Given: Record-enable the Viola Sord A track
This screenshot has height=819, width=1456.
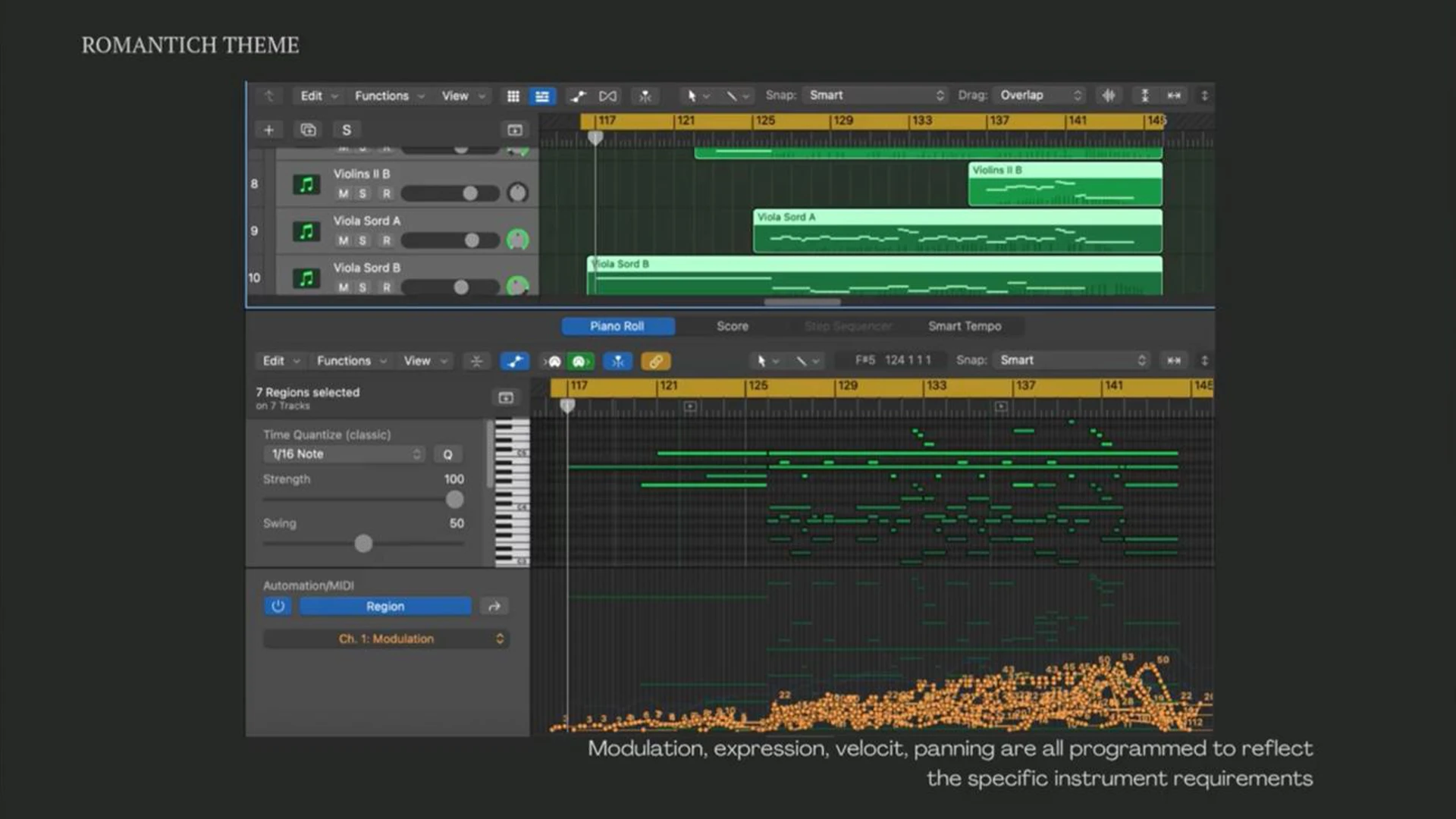Looking at the screenshot, I should 387,241.
